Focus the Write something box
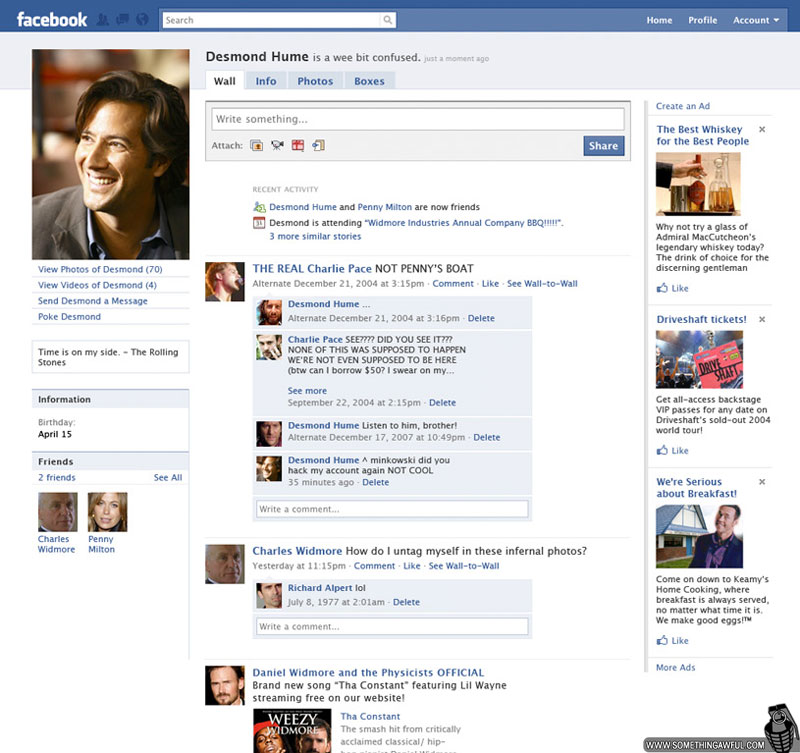The height and width of the screenshot is (753, 800). pyautogui.click(x=418, y=119)
